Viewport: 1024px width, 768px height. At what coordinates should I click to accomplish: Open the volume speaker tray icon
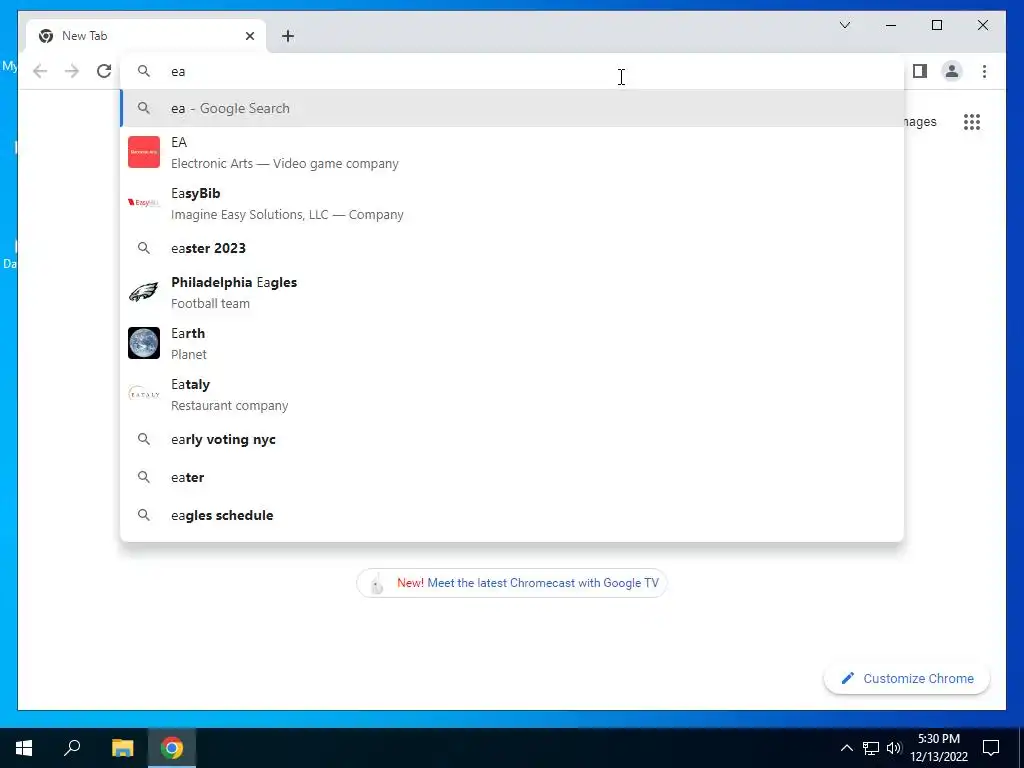click(x=894, y=748)
